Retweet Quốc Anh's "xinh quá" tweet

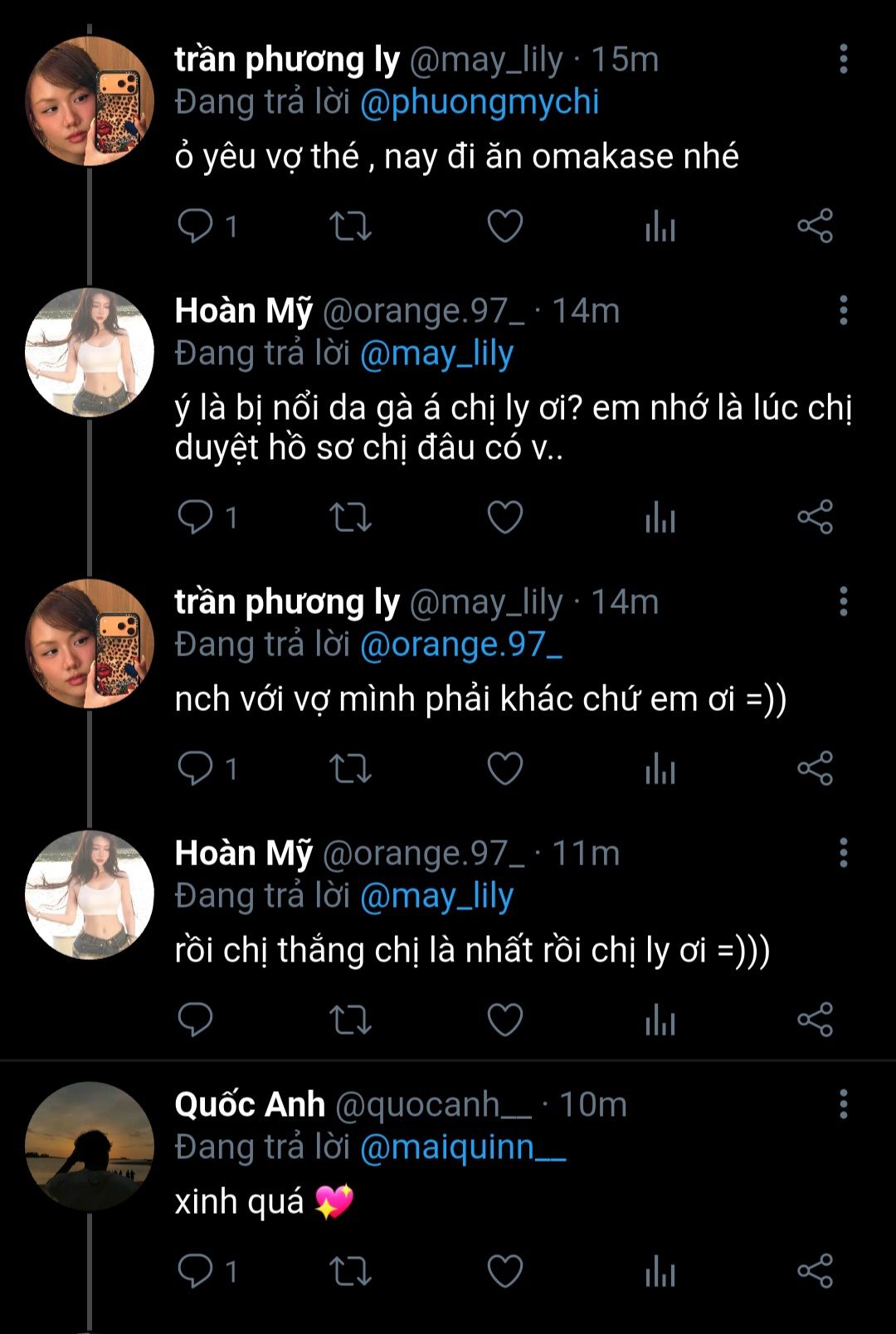350,1270
